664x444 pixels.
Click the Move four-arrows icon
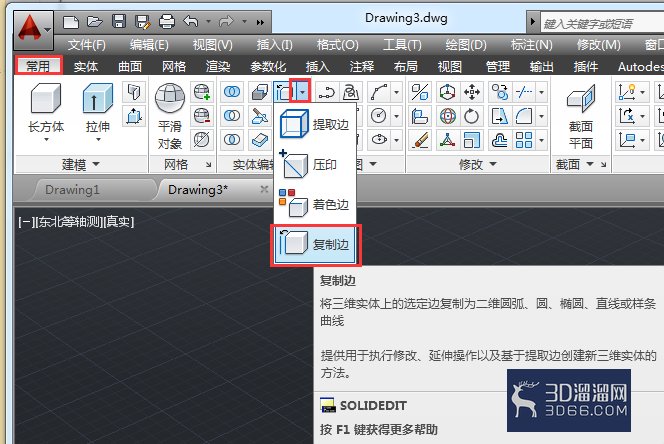pyautogui.click(x=472, y=92)
